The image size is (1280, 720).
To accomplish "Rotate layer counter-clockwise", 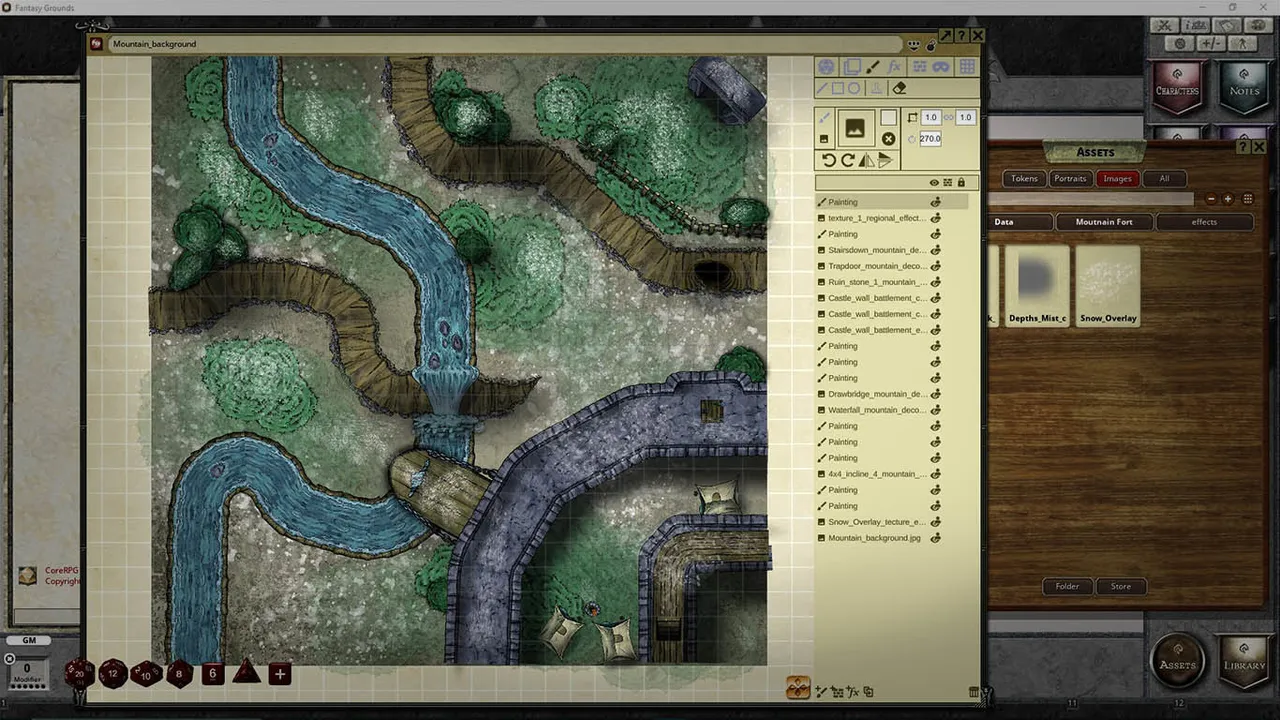I will pos(828,160).
